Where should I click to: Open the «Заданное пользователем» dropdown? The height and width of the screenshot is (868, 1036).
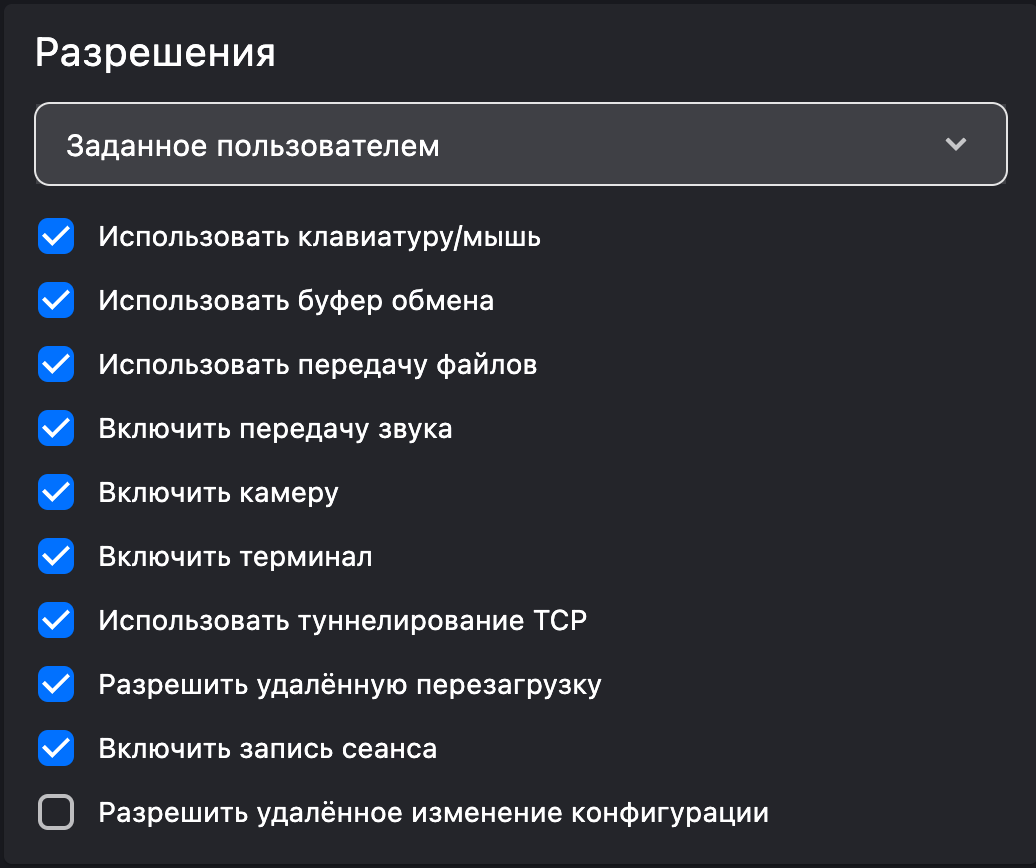[x=520, y=144]
